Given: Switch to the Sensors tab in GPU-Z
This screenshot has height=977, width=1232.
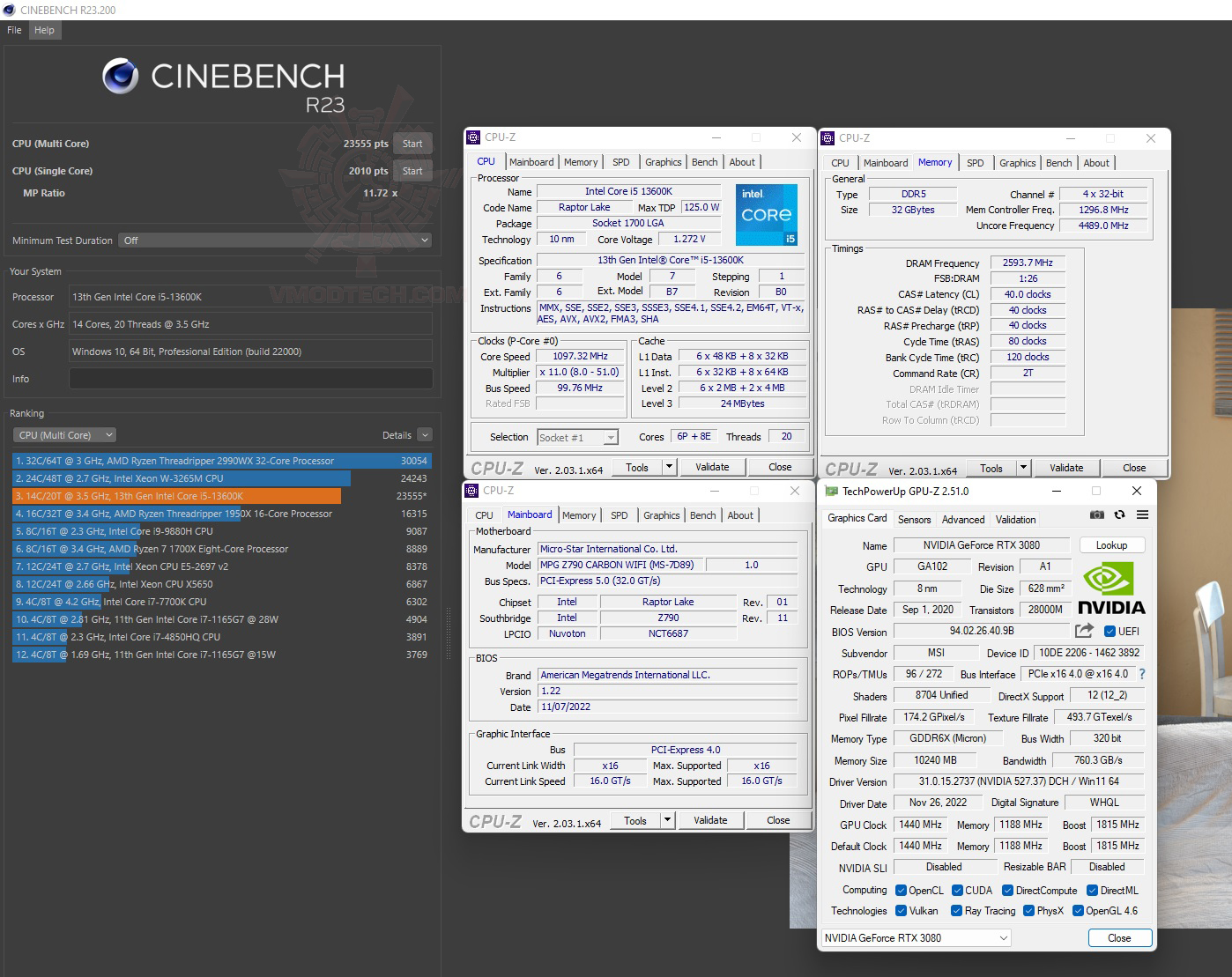Looking at the screenshot, I should (x=914, y=520).
